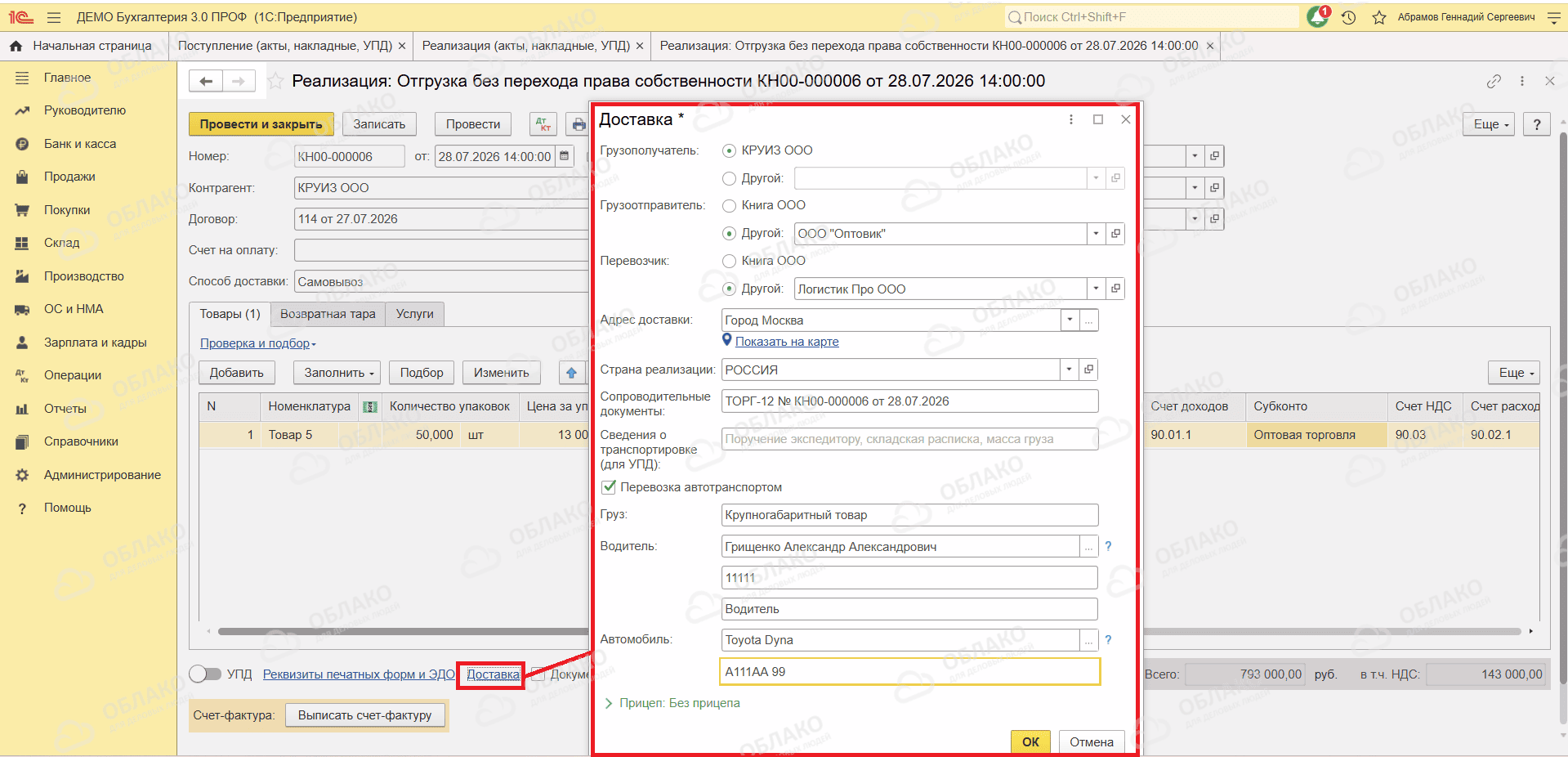The height and width of the screenshot is (757, 1568).
Task: Cancel the Доставка dialog with Отмена
Action: tap(1092, 741)
